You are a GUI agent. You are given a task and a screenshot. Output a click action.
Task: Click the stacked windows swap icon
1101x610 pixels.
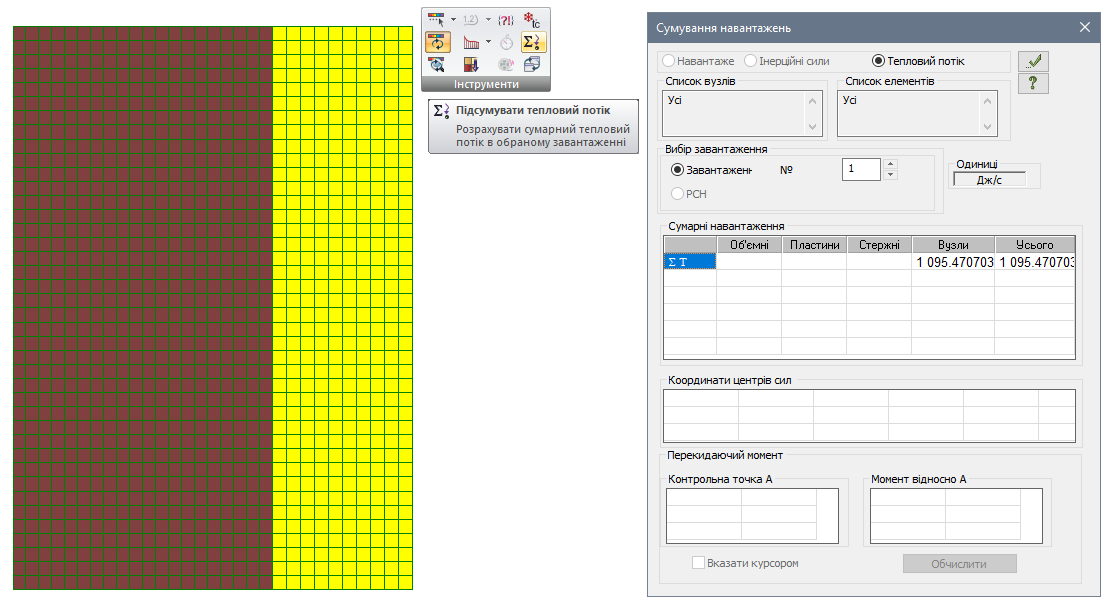(x=532, y=65)
